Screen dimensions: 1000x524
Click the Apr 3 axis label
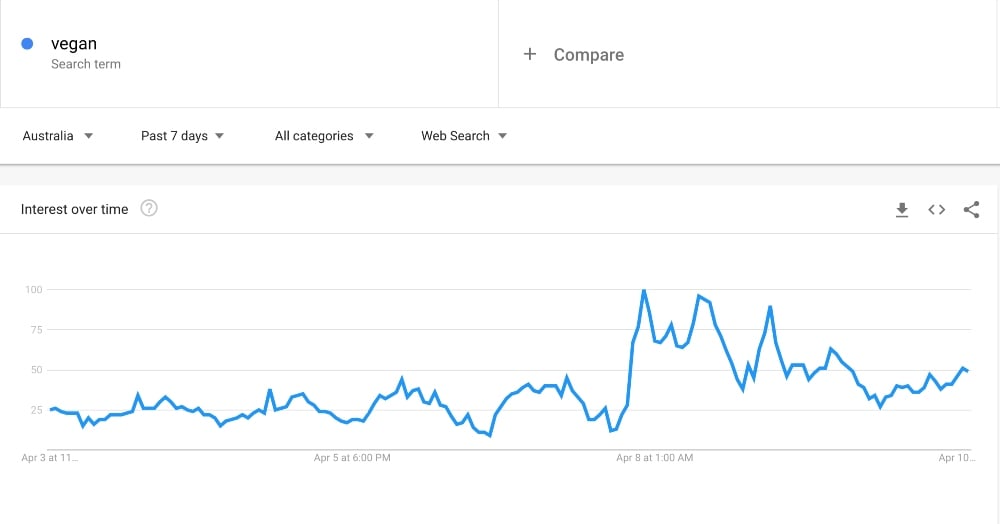(50, 458)
